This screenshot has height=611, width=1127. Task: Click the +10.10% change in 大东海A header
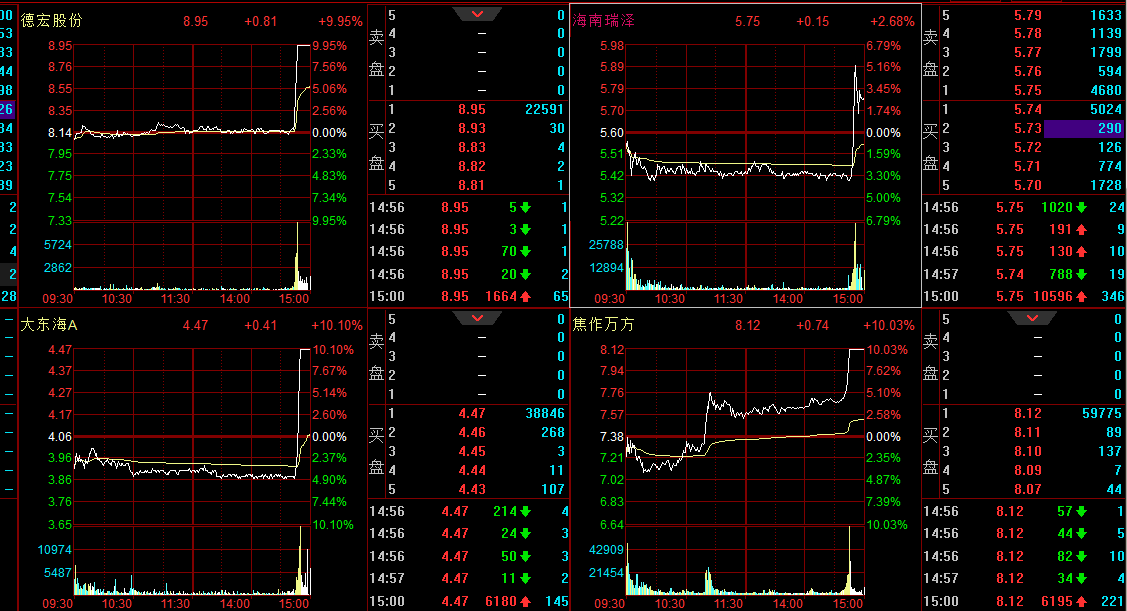point(336,326)
